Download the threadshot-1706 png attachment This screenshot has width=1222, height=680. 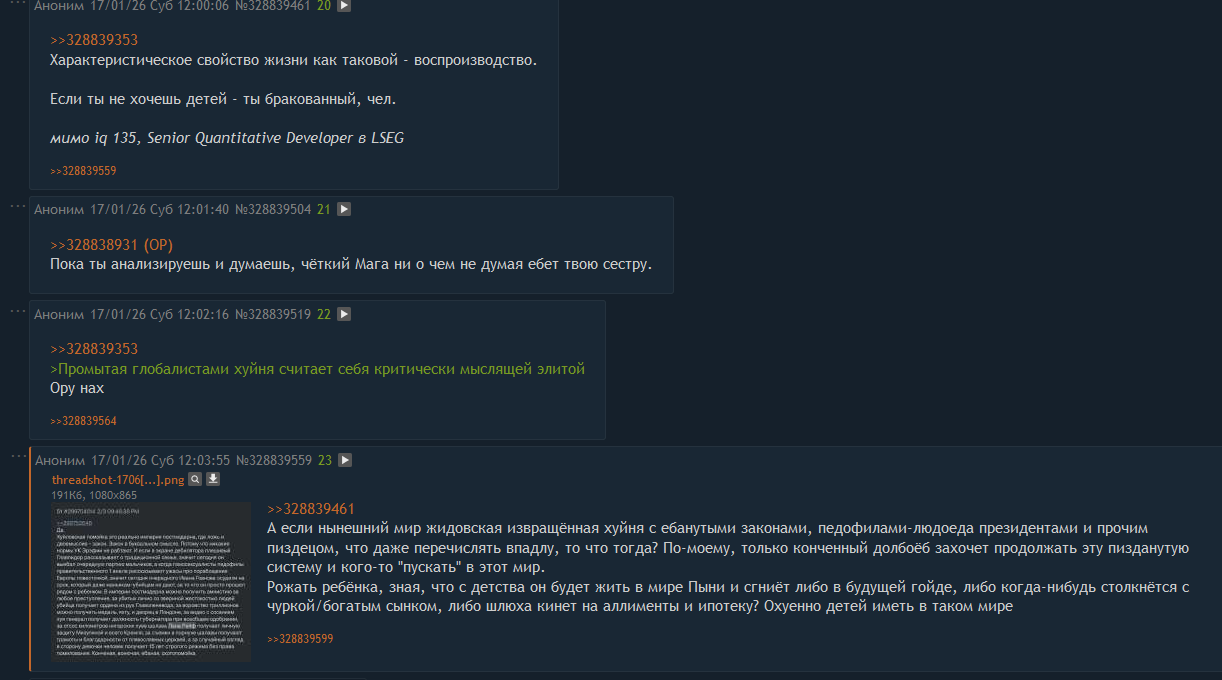(212, 480)
